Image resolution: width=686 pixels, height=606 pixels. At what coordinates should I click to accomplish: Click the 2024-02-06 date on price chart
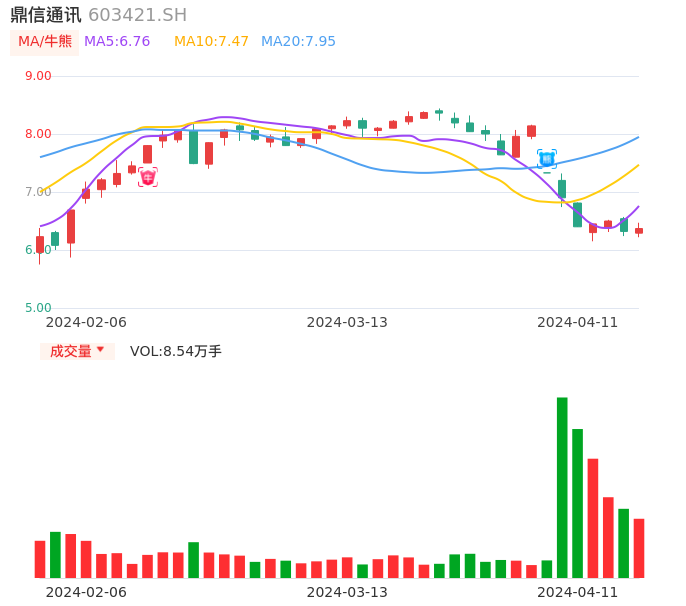tap(86, 322)
